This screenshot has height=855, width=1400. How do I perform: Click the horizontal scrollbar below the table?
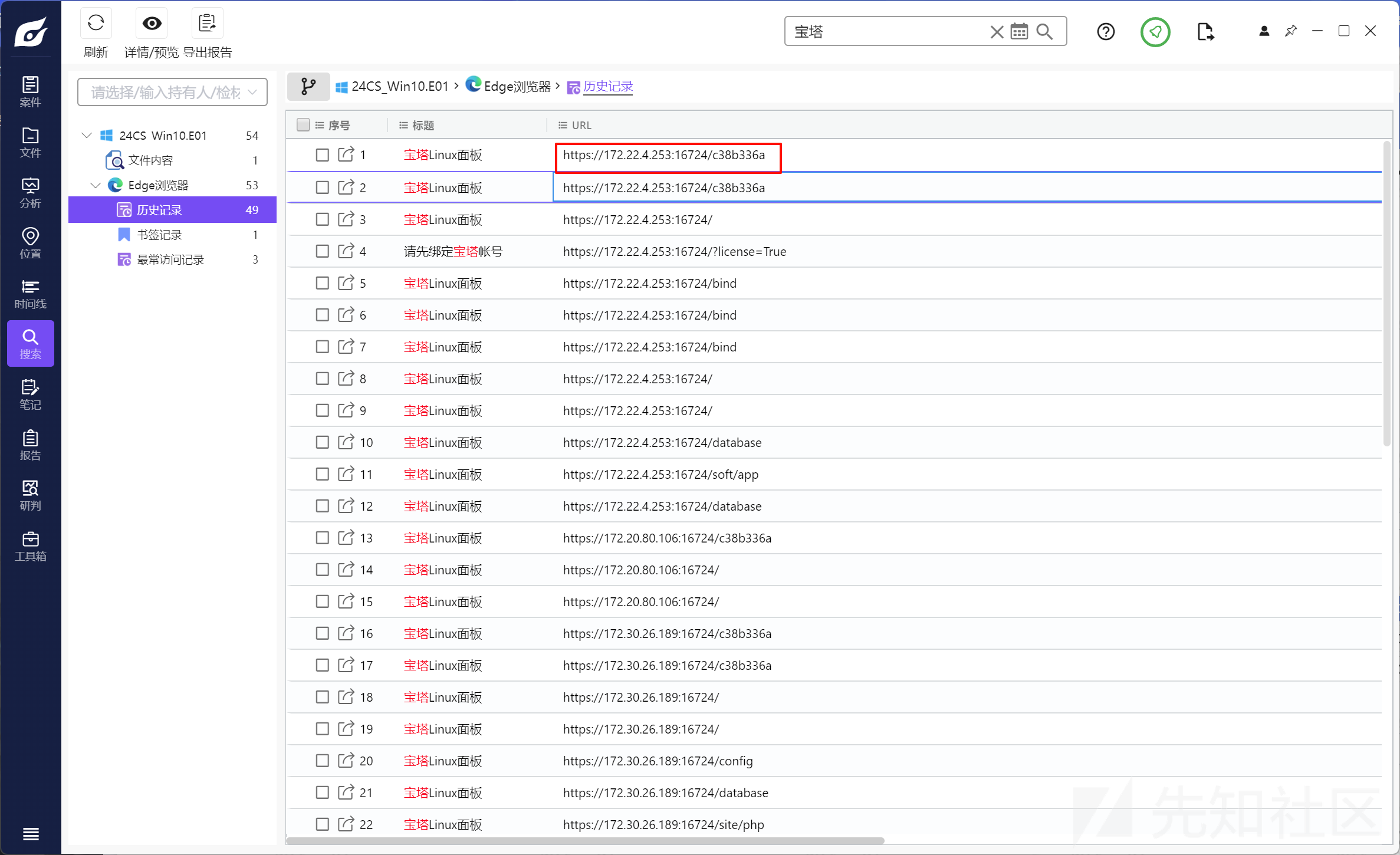tap(585, 840)
